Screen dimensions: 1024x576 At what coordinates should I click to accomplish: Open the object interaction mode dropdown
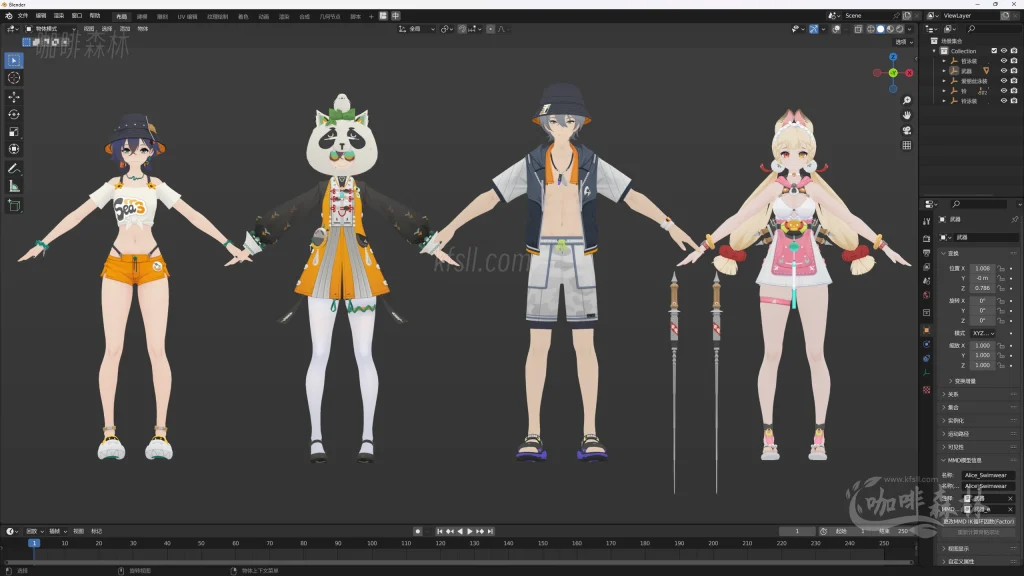pyautogui.click(x=51, y=29)
